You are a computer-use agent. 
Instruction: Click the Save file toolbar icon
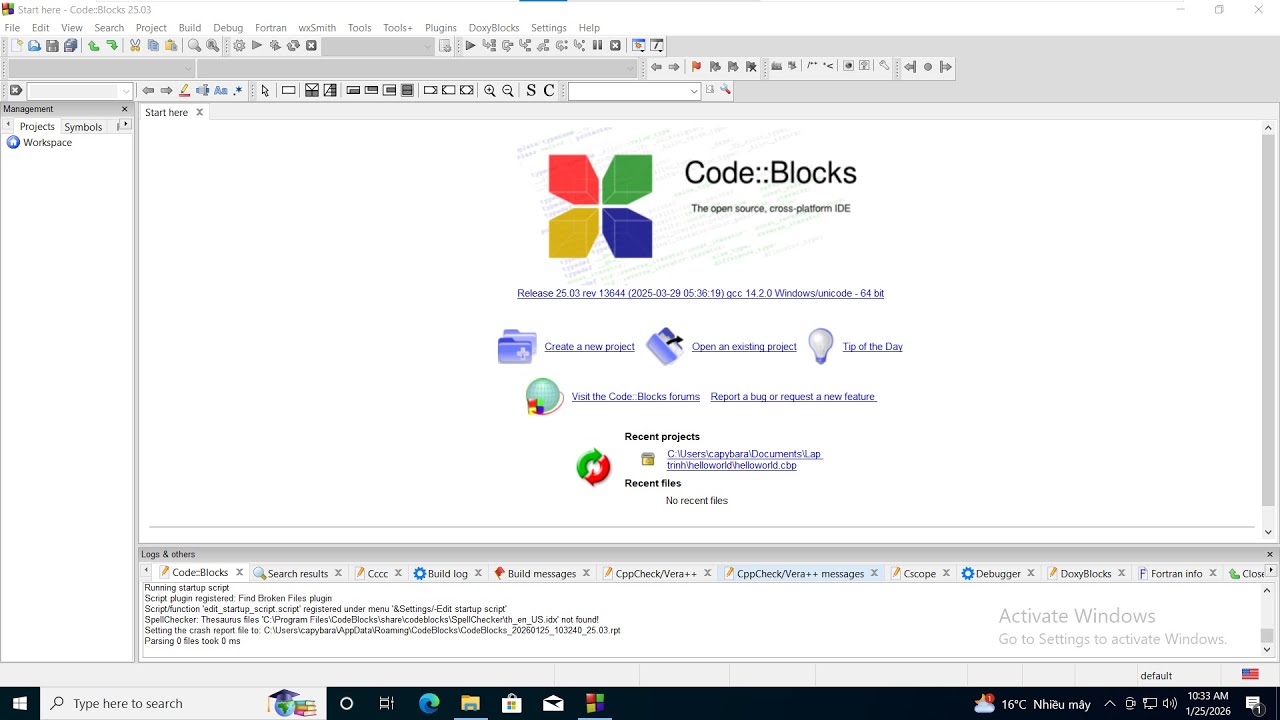[x=52, y=46]
